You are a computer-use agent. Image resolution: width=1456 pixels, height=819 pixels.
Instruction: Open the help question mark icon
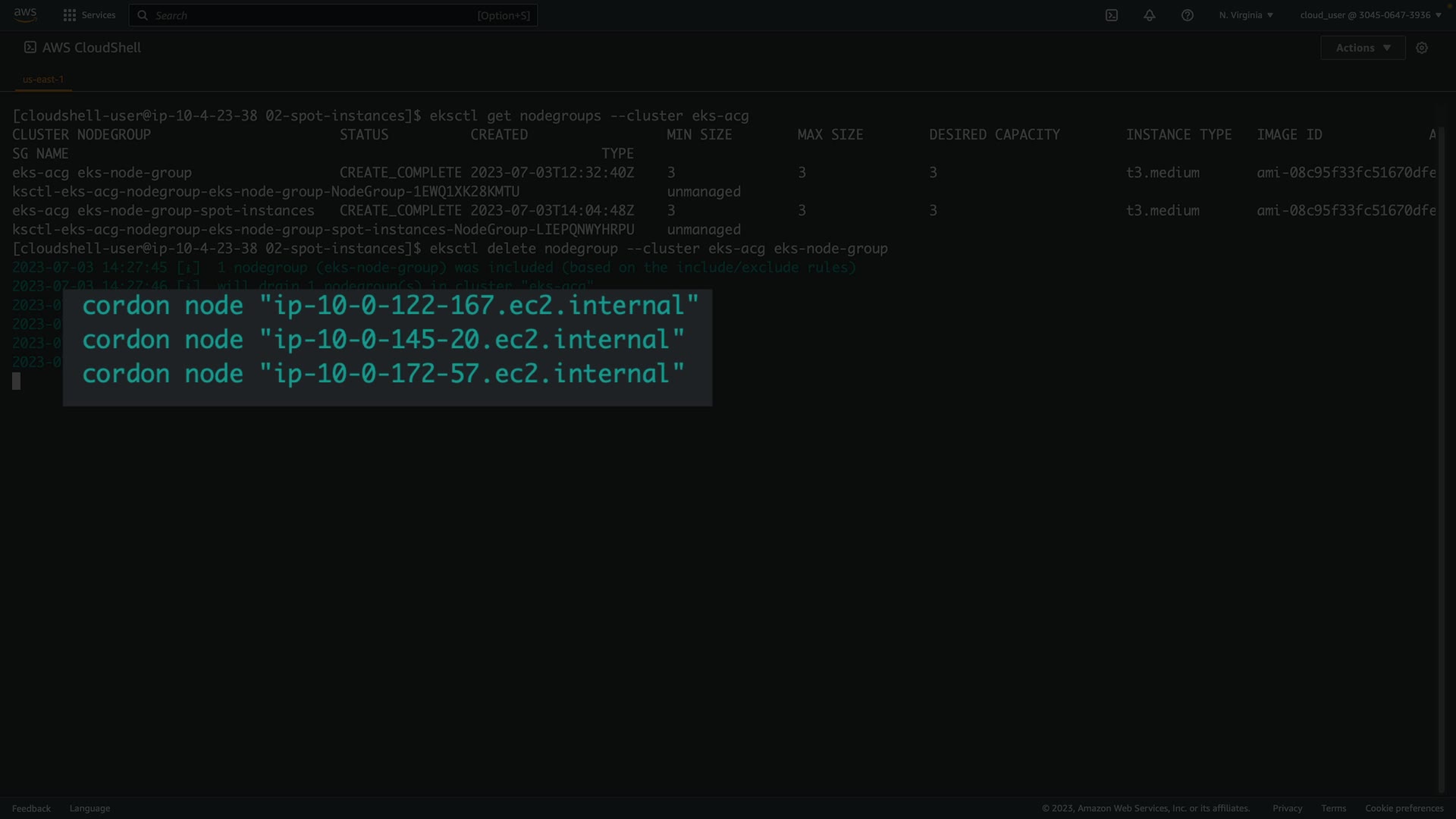[1188, 15]
